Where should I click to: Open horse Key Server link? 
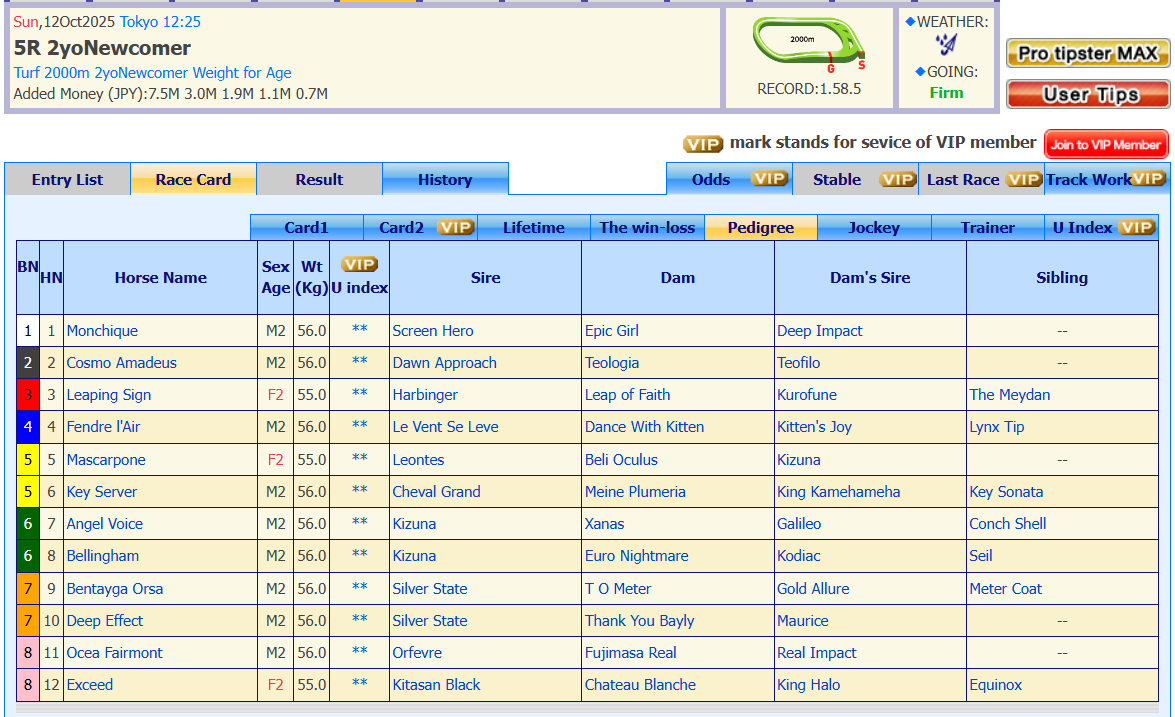[x=102, y=492]
